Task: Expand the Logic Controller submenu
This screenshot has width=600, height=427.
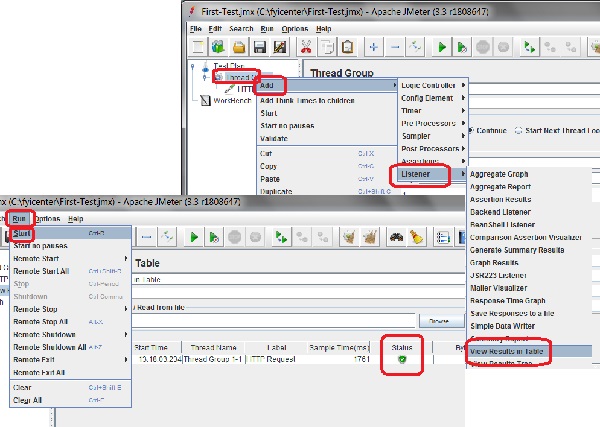Action: coord(433,85)
